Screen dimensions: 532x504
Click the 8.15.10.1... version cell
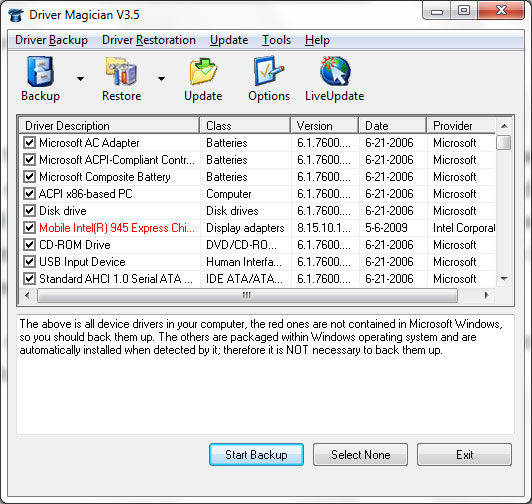(323, 228)
